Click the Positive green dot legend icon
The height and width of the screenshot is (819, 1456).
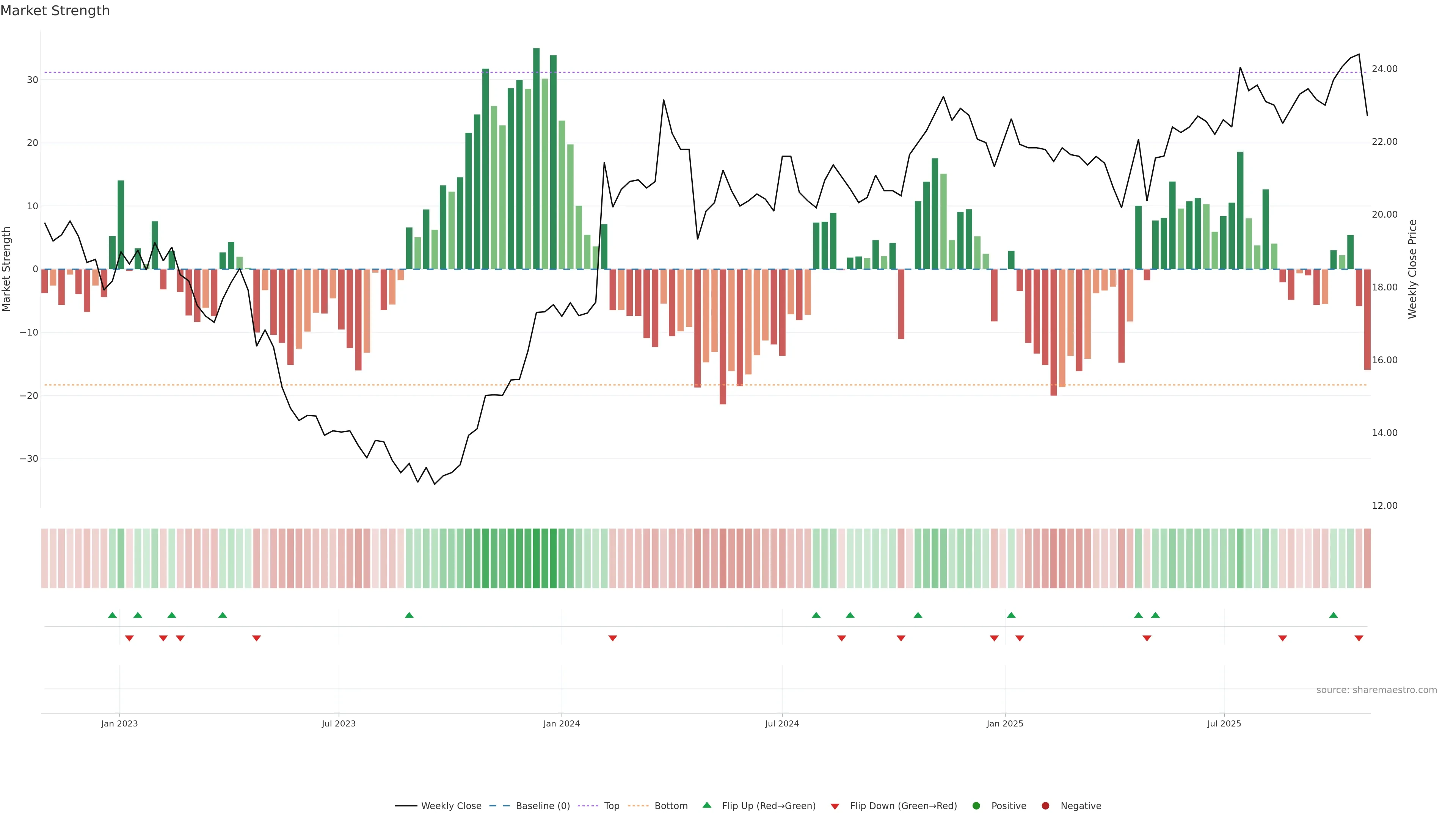click(x=976, y=806)
